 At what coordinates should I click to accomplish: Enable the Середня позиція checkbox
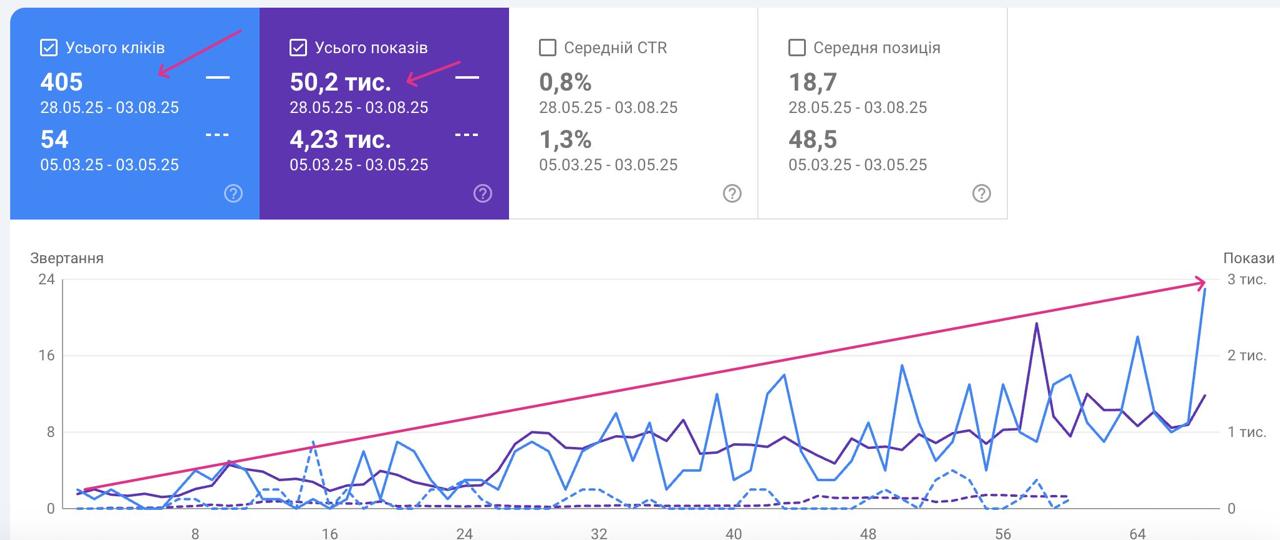coord(797,47)
